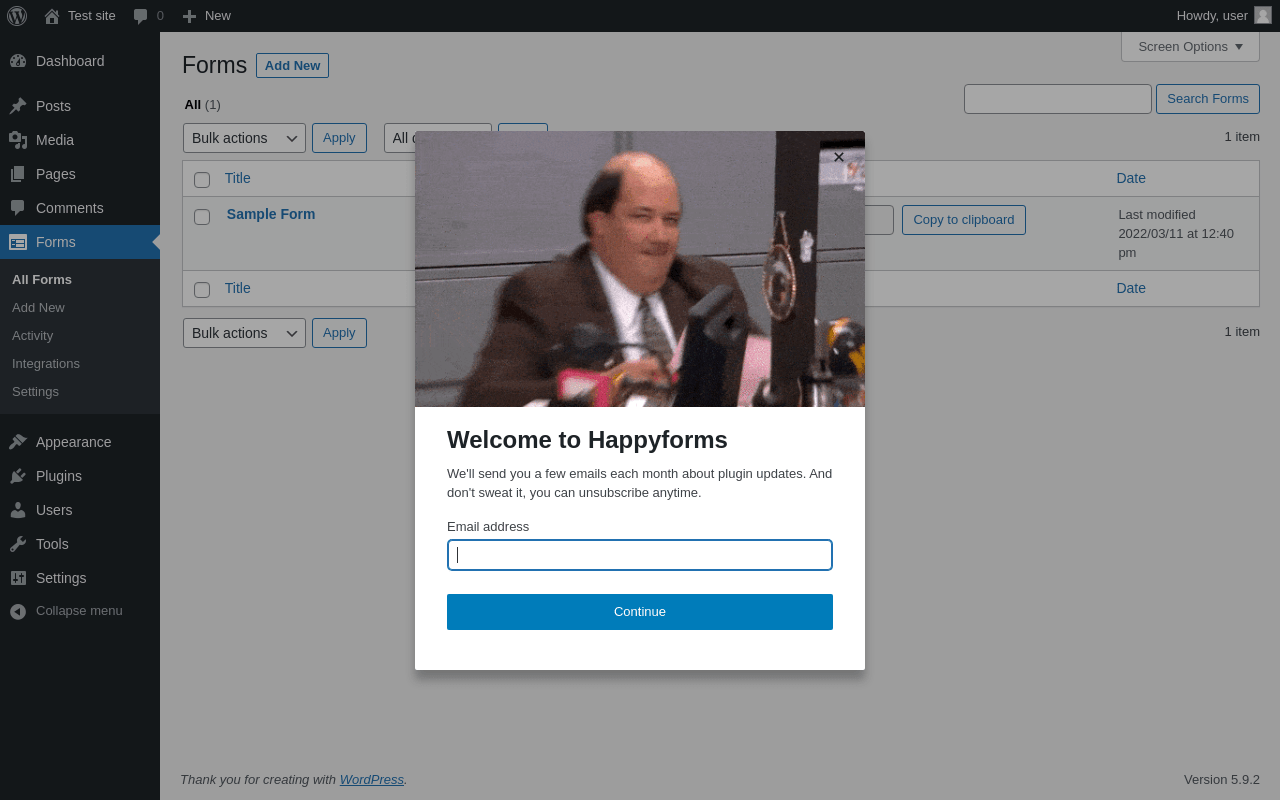Click the Posts pushpin icon
This screenshot has height=800, width=1280.
click(x=18, y=106)
